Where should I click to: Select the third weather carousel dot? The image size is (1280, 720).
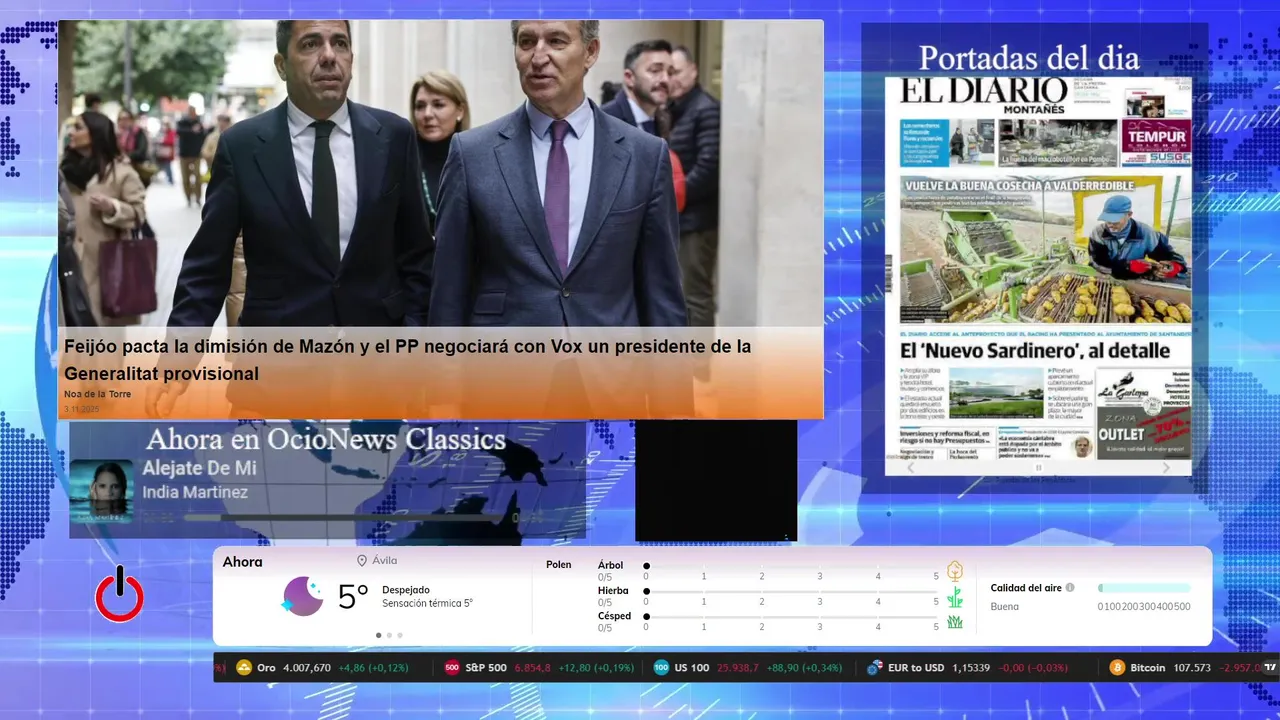tap(400, 635)
